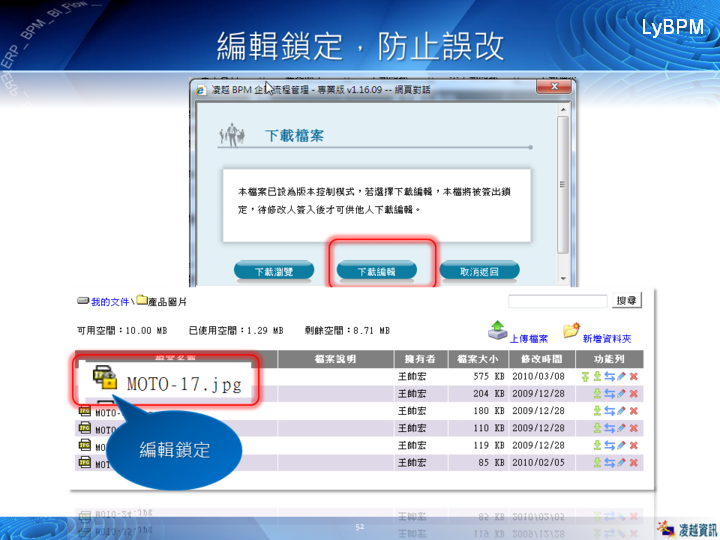
Task: Click the 檔案說明 column header
Action: tap(335, 359)
